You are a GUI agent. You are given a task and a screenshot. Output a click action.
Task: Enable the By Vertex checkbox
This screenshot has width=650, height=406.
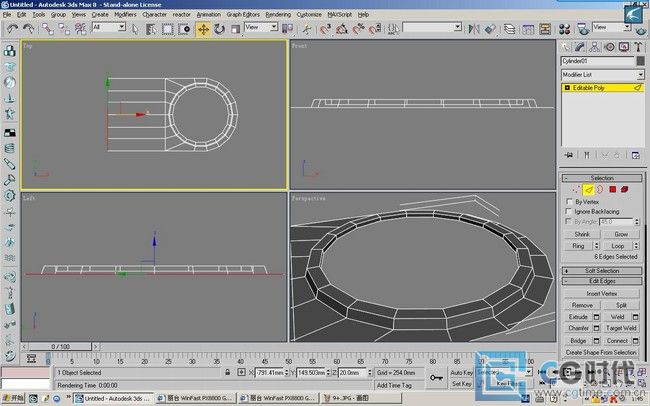coord(569,202)
